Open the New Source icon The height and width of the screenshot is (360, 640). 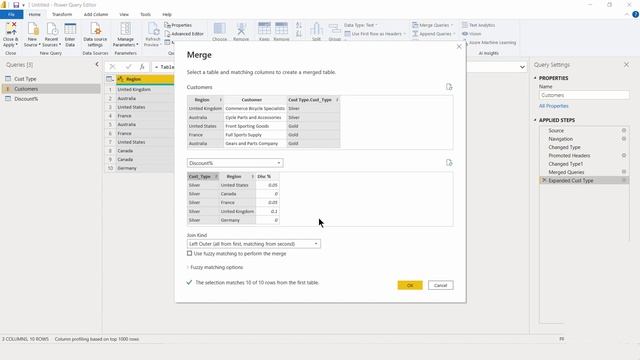click(32, 35)
